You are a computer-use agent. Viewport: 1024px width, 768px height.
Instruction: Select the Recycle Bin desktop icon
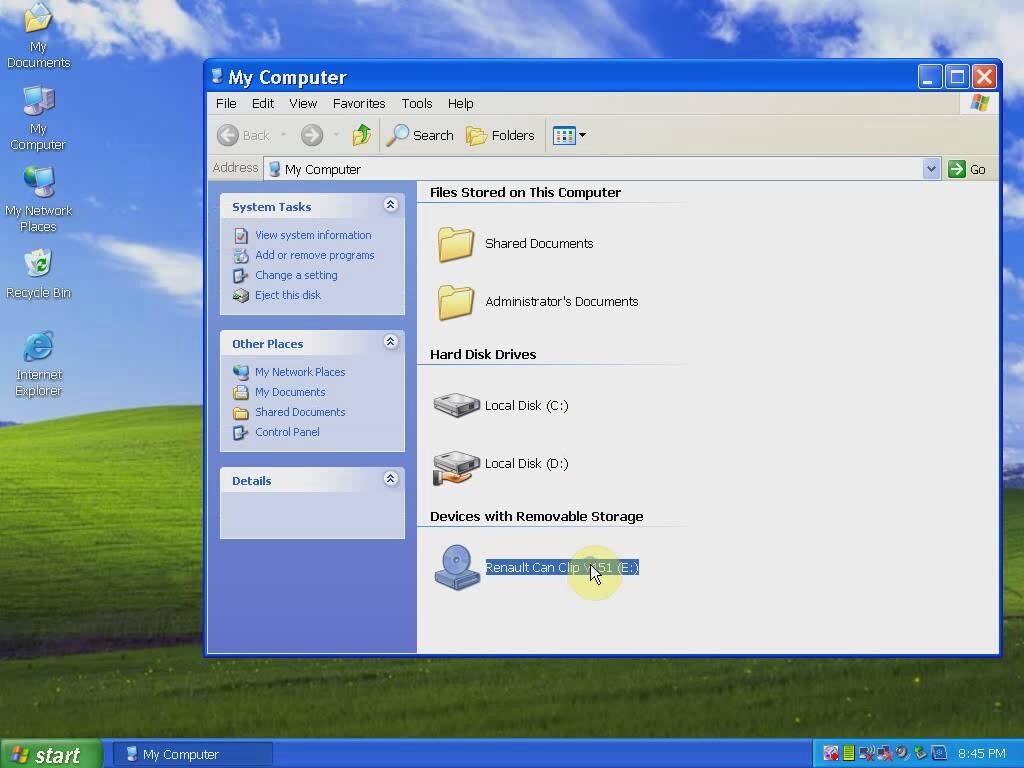point(38,274)
